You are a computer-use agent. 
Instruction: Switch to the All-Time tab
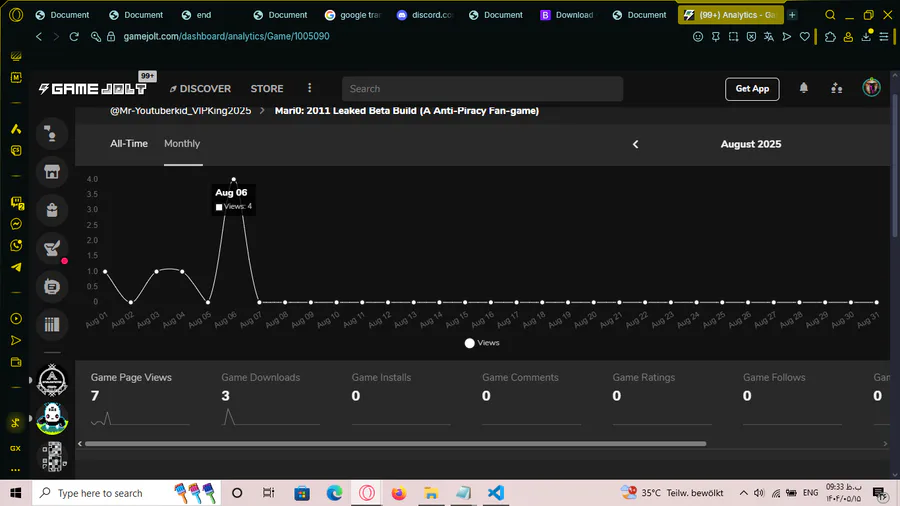click(129, 144)
